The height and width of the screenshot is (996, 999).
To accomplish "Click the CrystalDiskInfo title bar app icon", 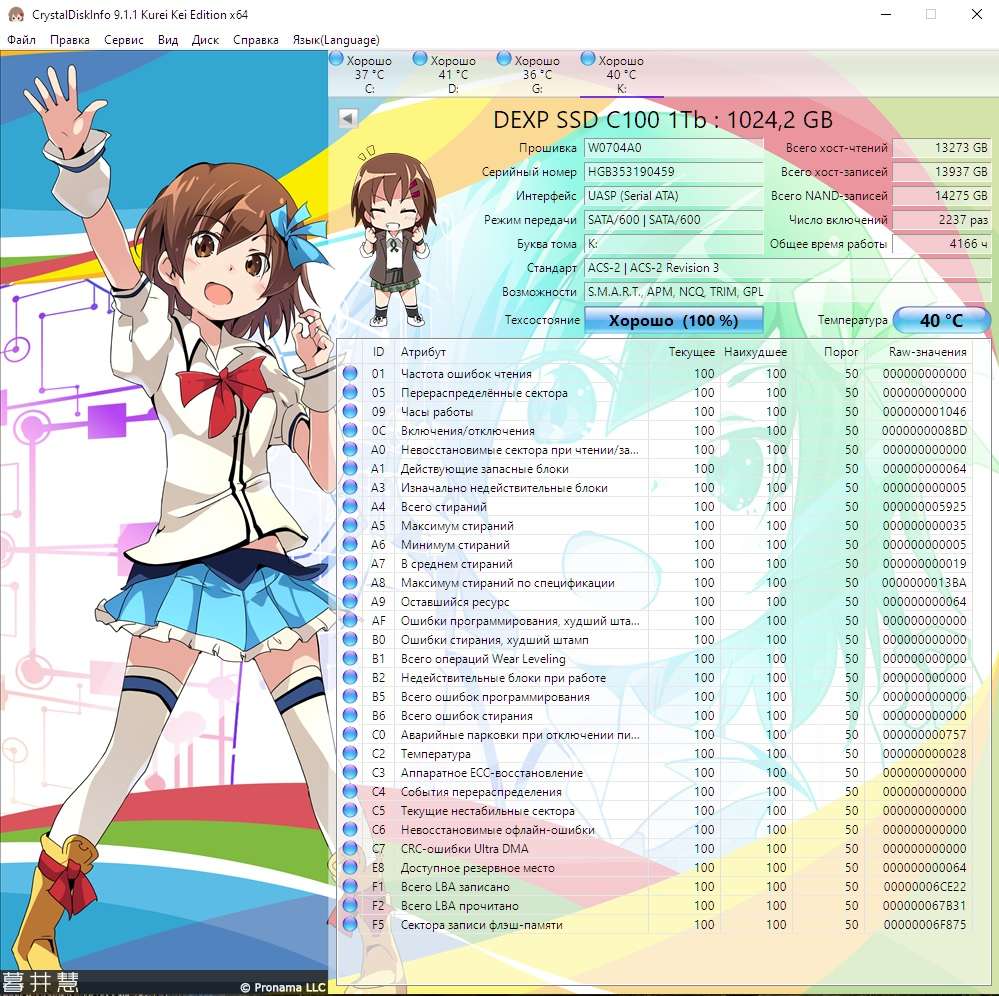I will tap(15, 15).
